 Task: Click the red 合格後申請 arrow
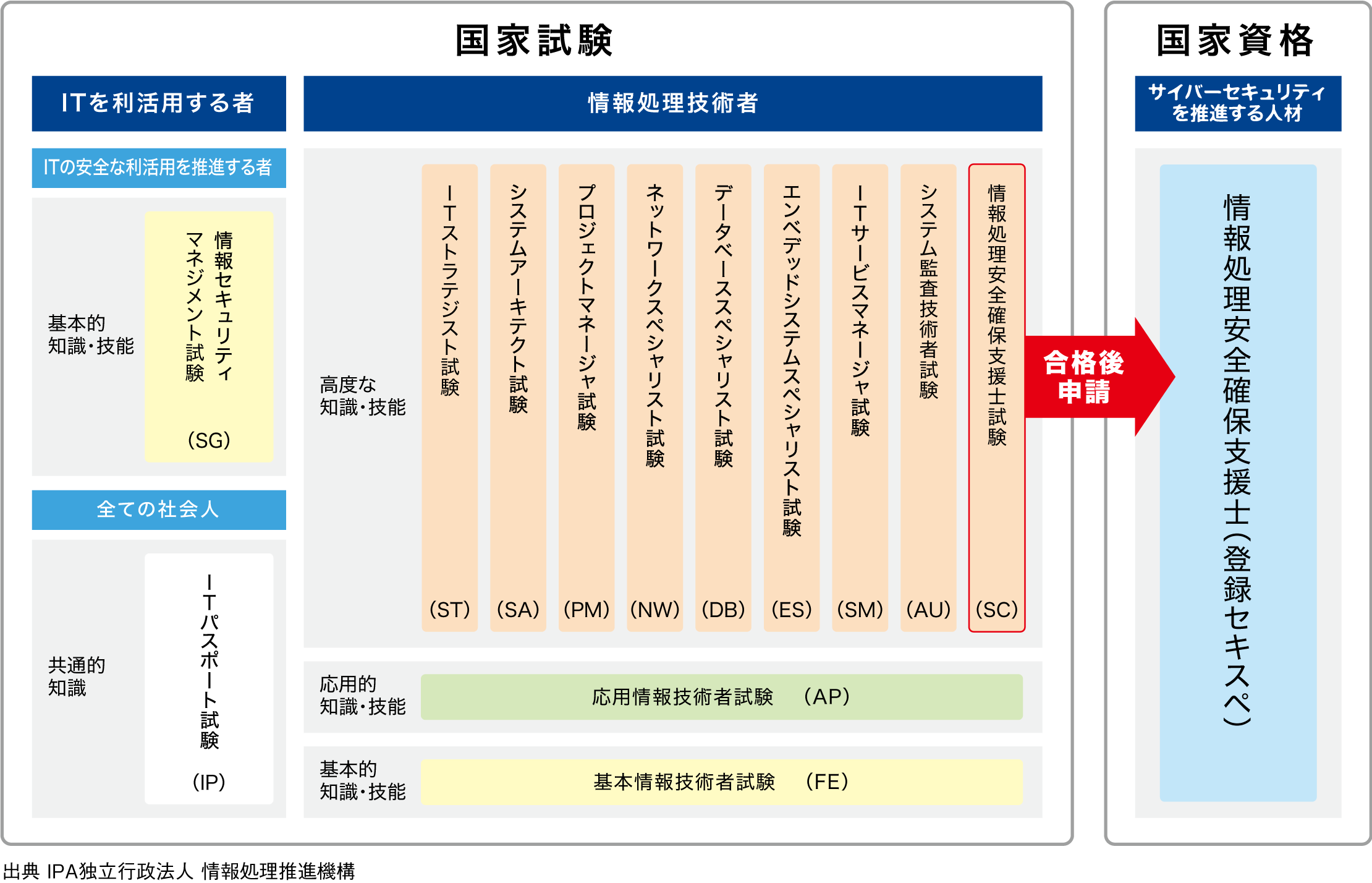[x=1088, y=377]
